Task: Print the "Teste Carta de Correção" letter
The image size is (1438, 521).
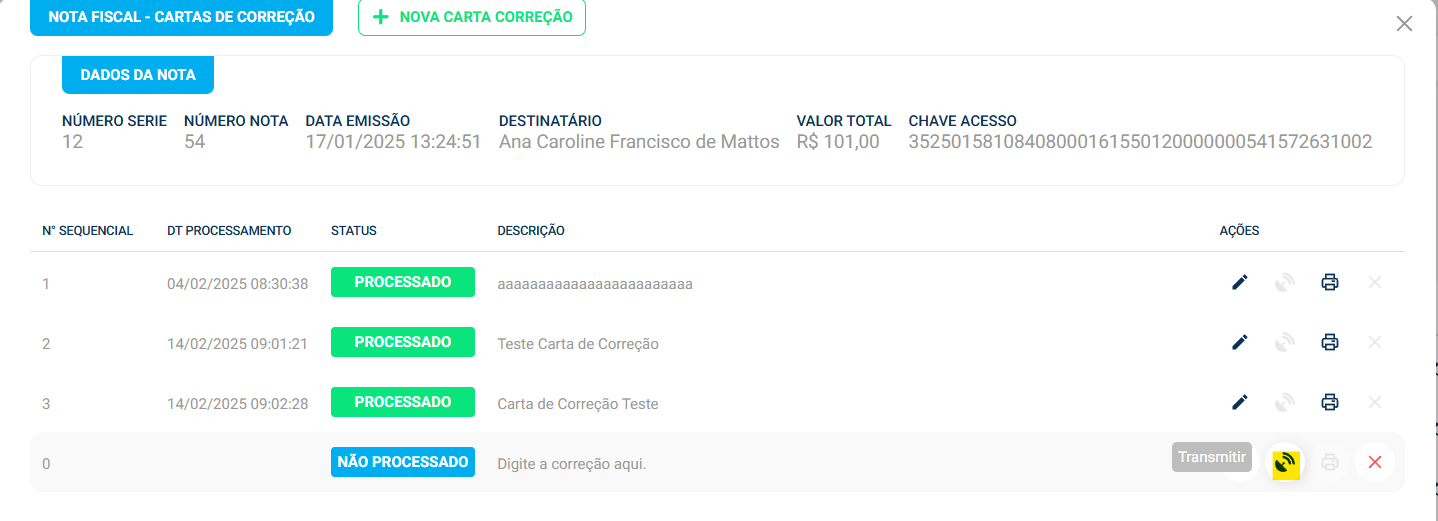Action: click(x=1329, y=343)
